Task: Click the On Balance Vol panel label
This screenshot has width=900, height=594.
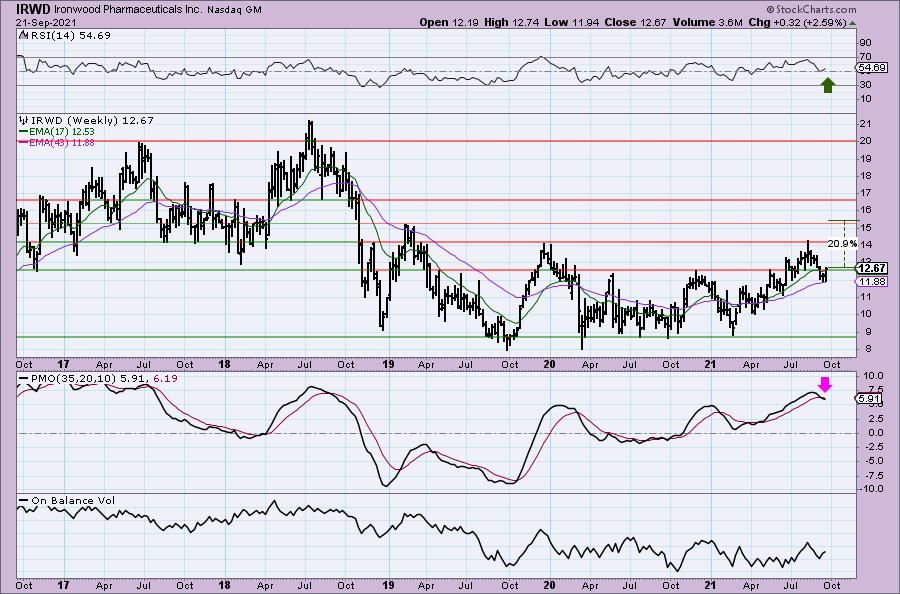Action: click(x=72, y=500)
